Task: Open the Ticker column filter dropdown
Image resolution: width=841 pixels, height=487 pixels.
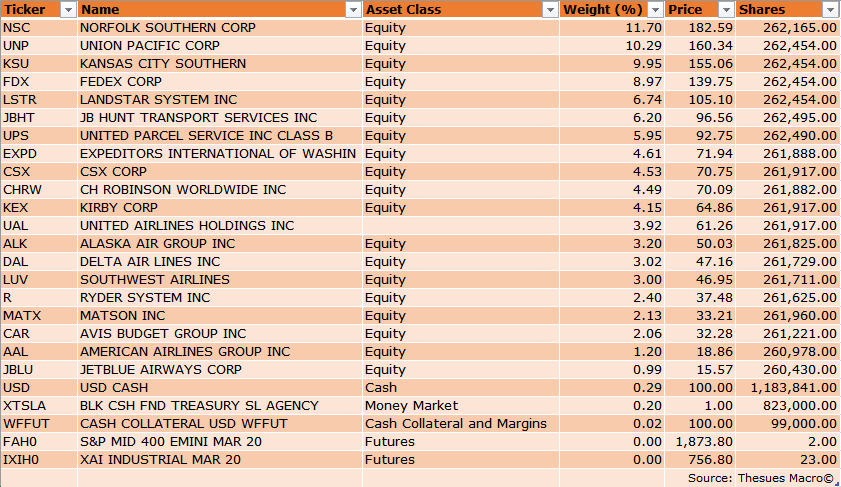Action: [x=68, y=10]
